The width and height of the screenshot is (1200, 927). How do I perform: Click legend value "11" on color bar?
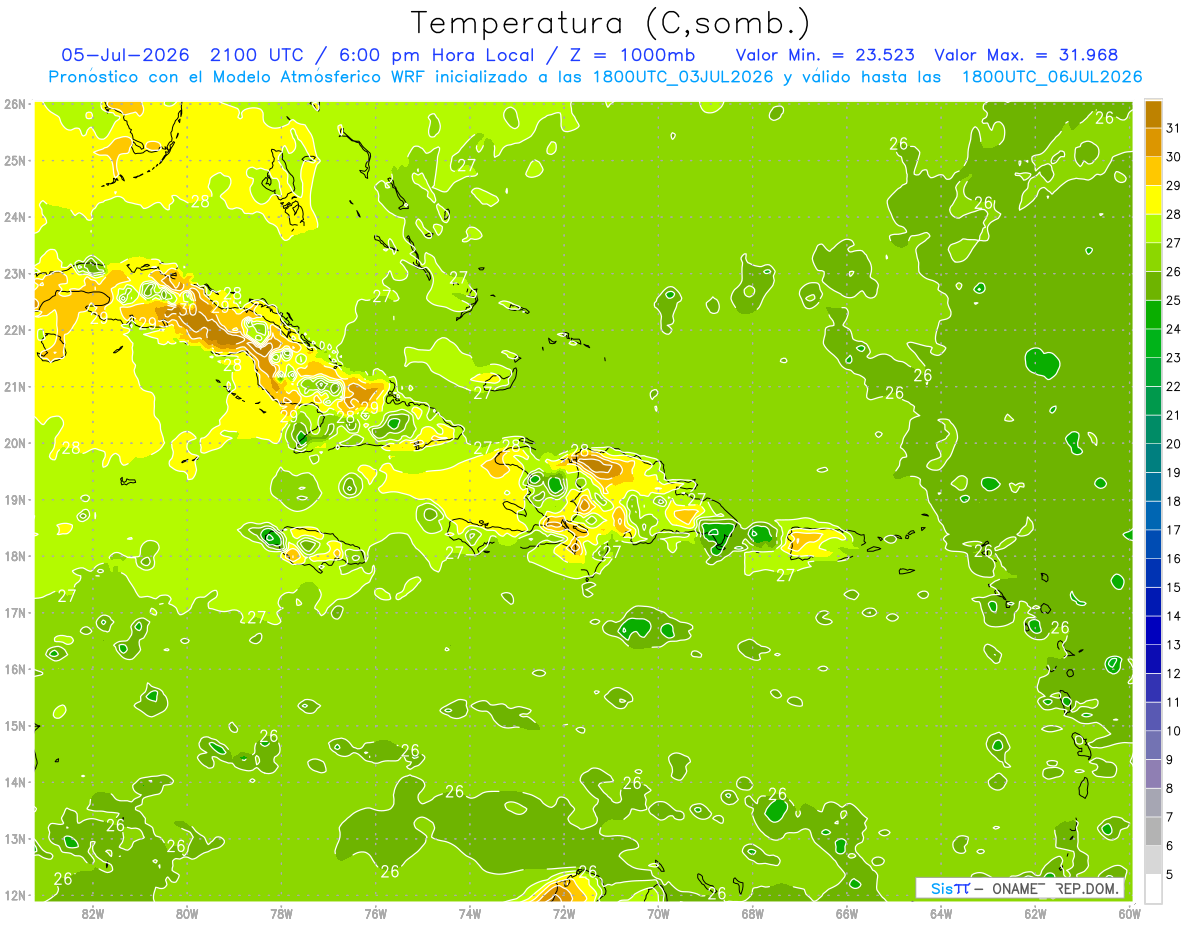tap(1174, 703)
